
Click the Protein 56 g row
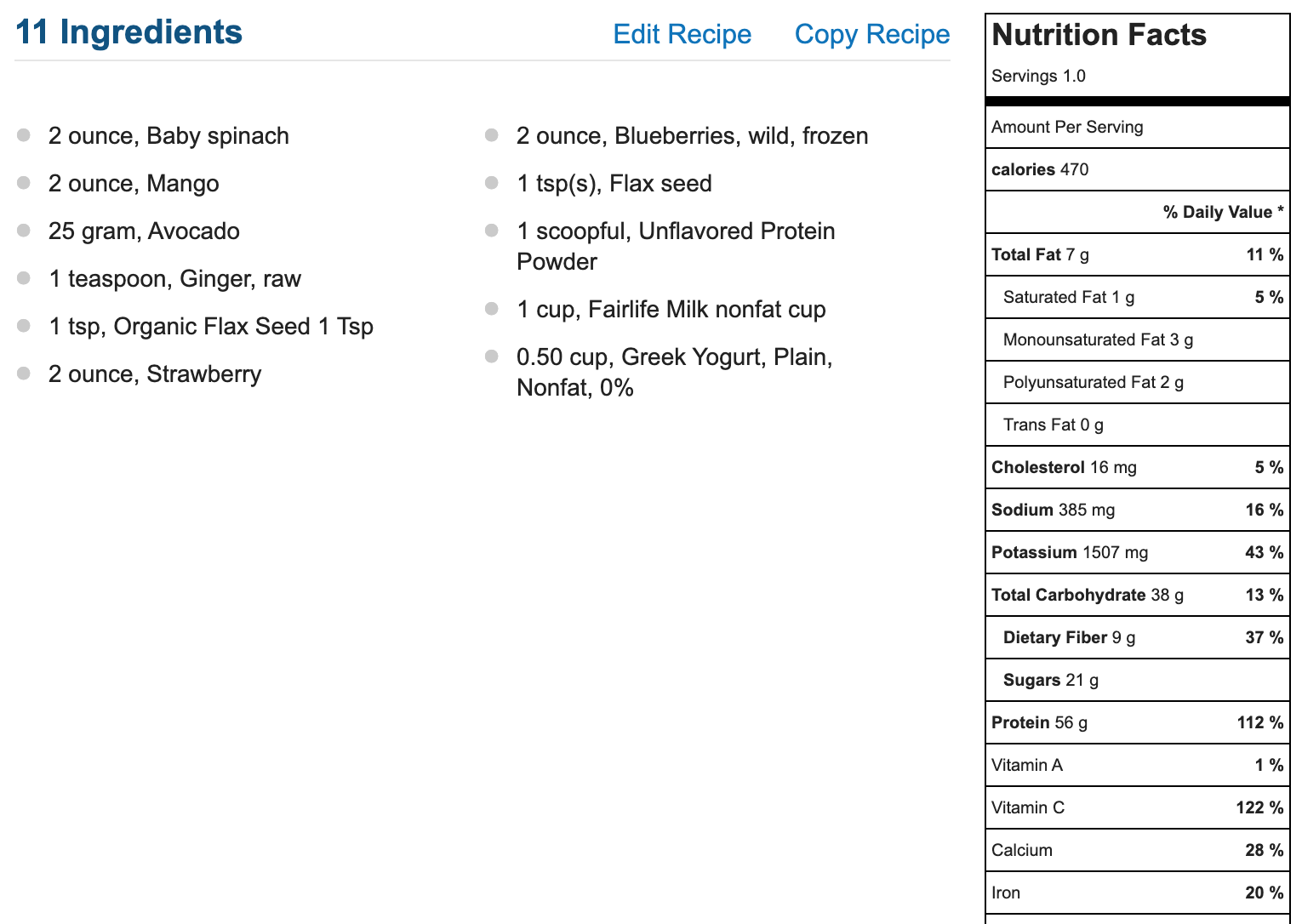click(1138, 722)
